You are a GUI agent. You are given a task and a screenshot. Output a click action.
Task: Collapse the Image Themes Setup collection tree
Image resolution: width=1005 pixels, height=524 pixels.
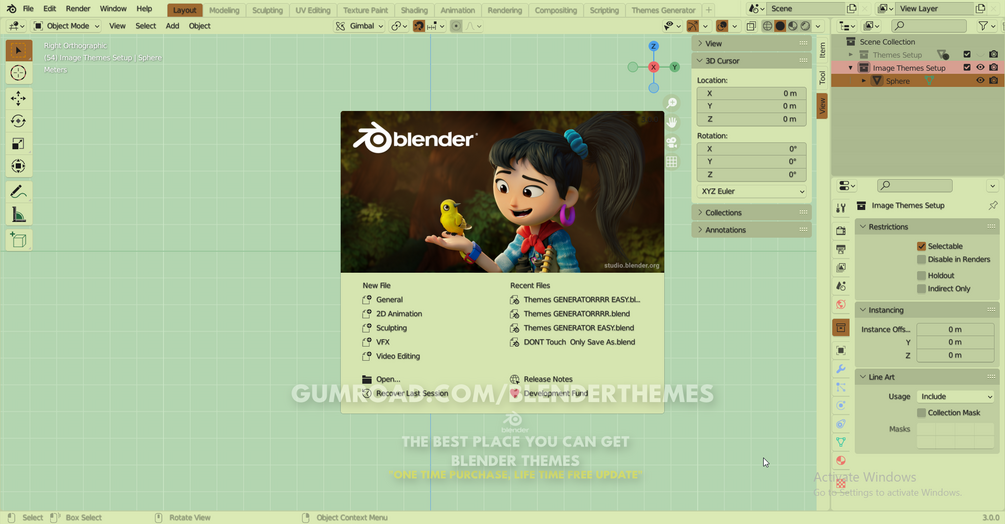(851, 68)
